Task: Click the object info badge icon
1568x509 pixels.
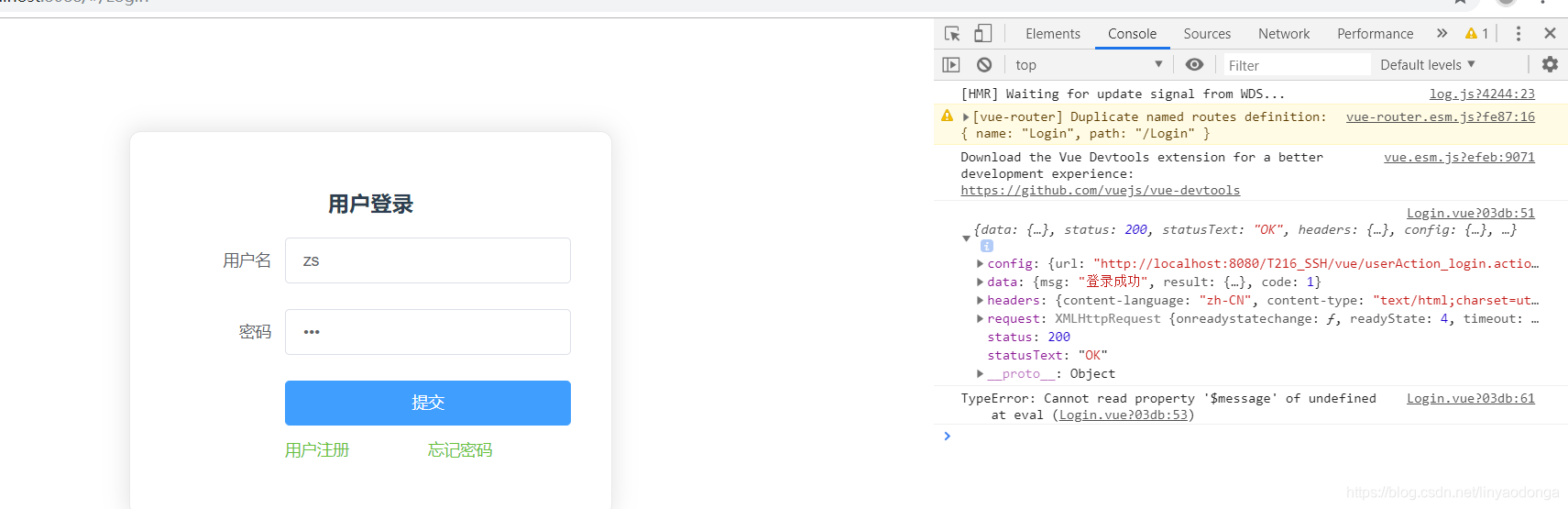Action: click(987, 246)
